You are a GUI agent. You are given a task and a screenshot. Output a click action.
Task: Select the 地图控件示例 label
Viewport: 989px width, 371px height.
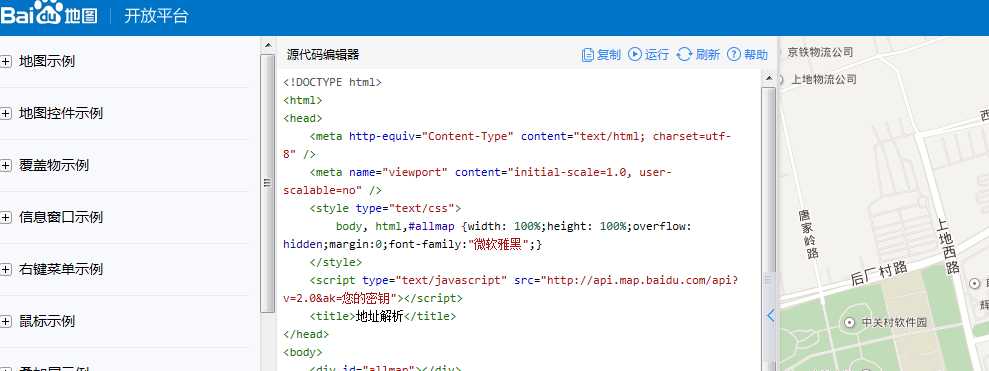pyautogui.click(x=61, y=114)
